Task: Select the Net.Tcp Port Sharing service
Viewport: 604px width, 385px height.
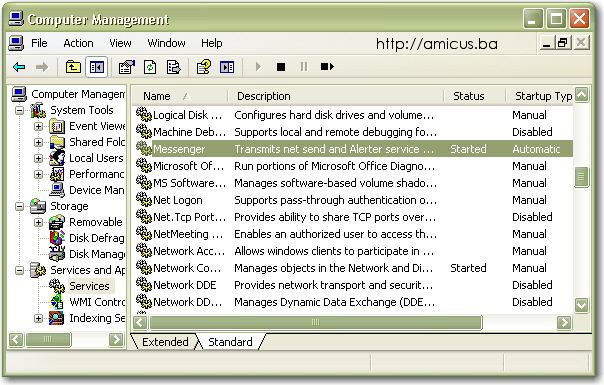Action: pyautogui.click(x=353, y=217)
